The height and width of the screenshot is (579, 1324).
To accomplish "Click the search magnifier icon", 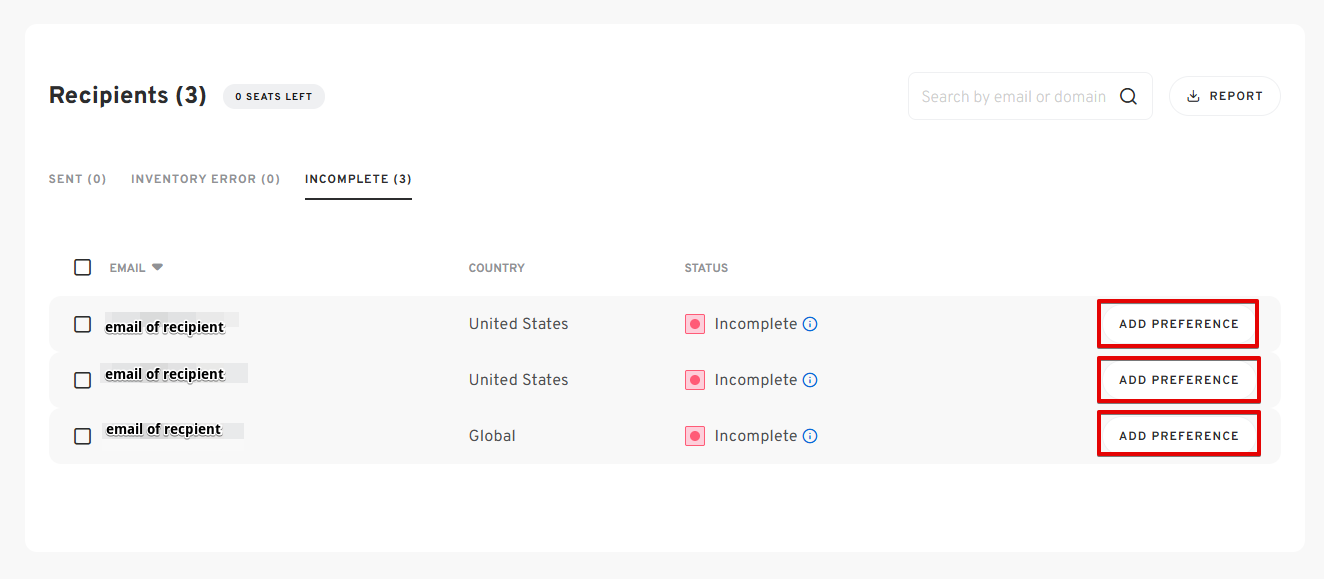I will click(1128, 97).
